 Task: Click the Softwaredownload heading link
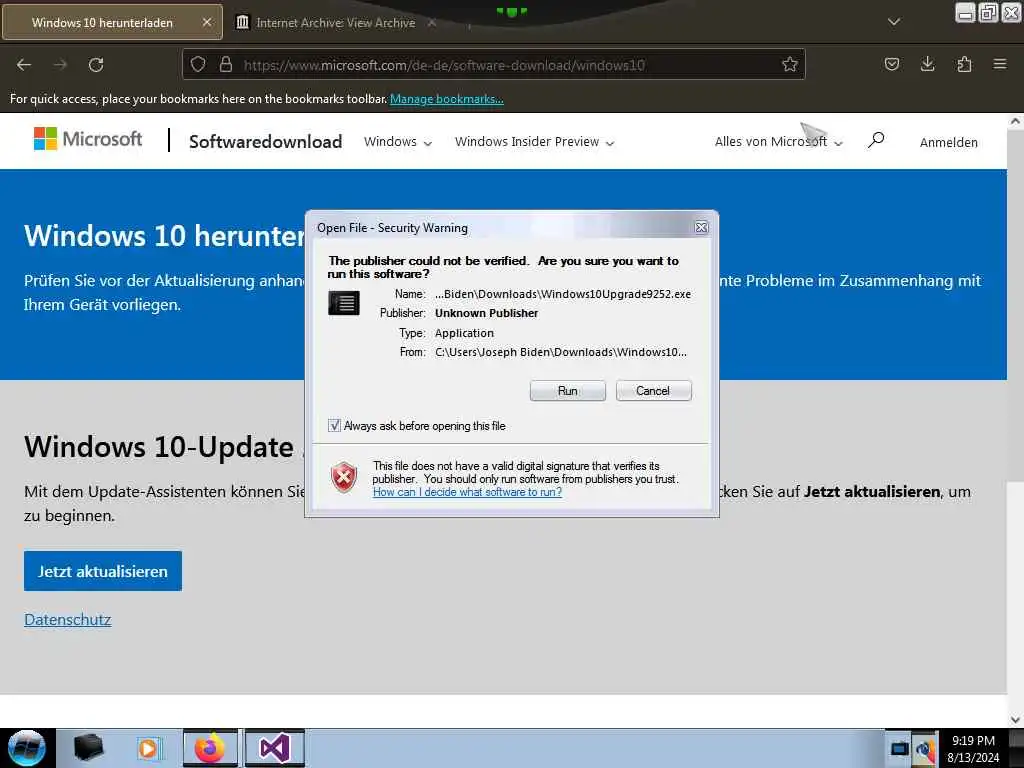pyautogui.click(x=265, y=142)
